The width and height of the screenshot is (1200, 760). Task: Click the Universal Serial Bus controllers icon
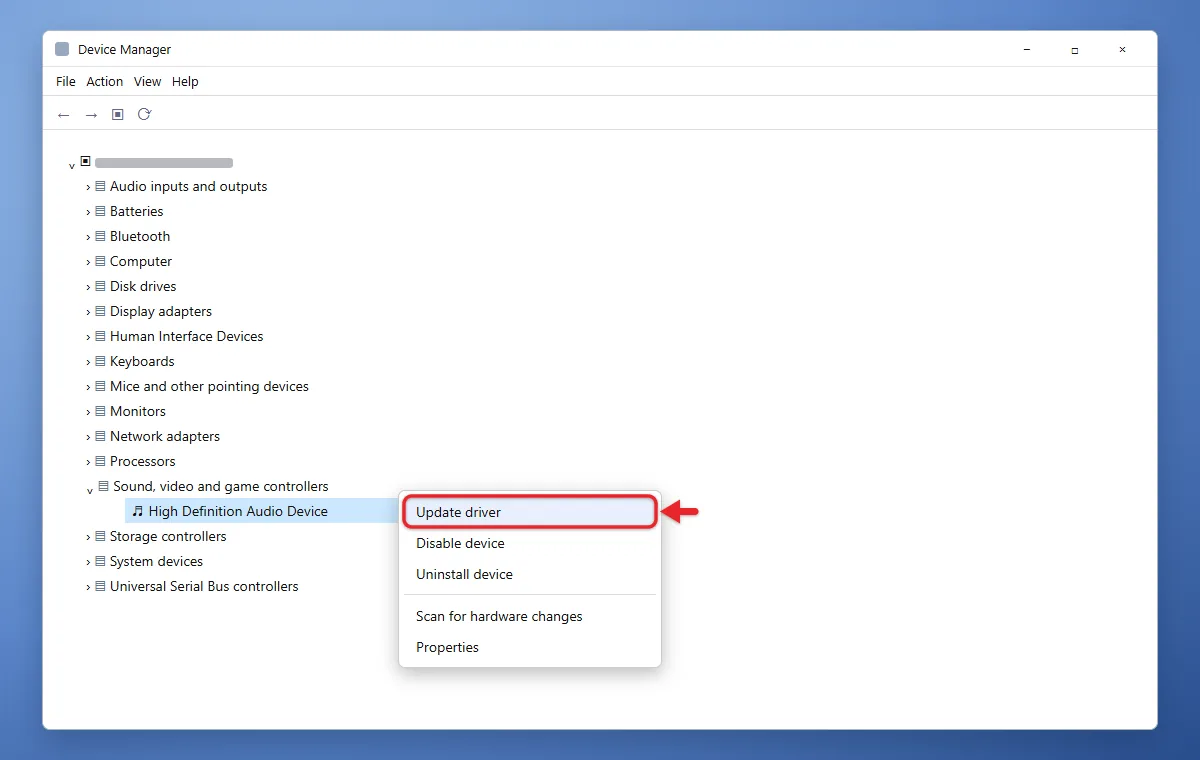pyautogui.click(x=101, y=586)
